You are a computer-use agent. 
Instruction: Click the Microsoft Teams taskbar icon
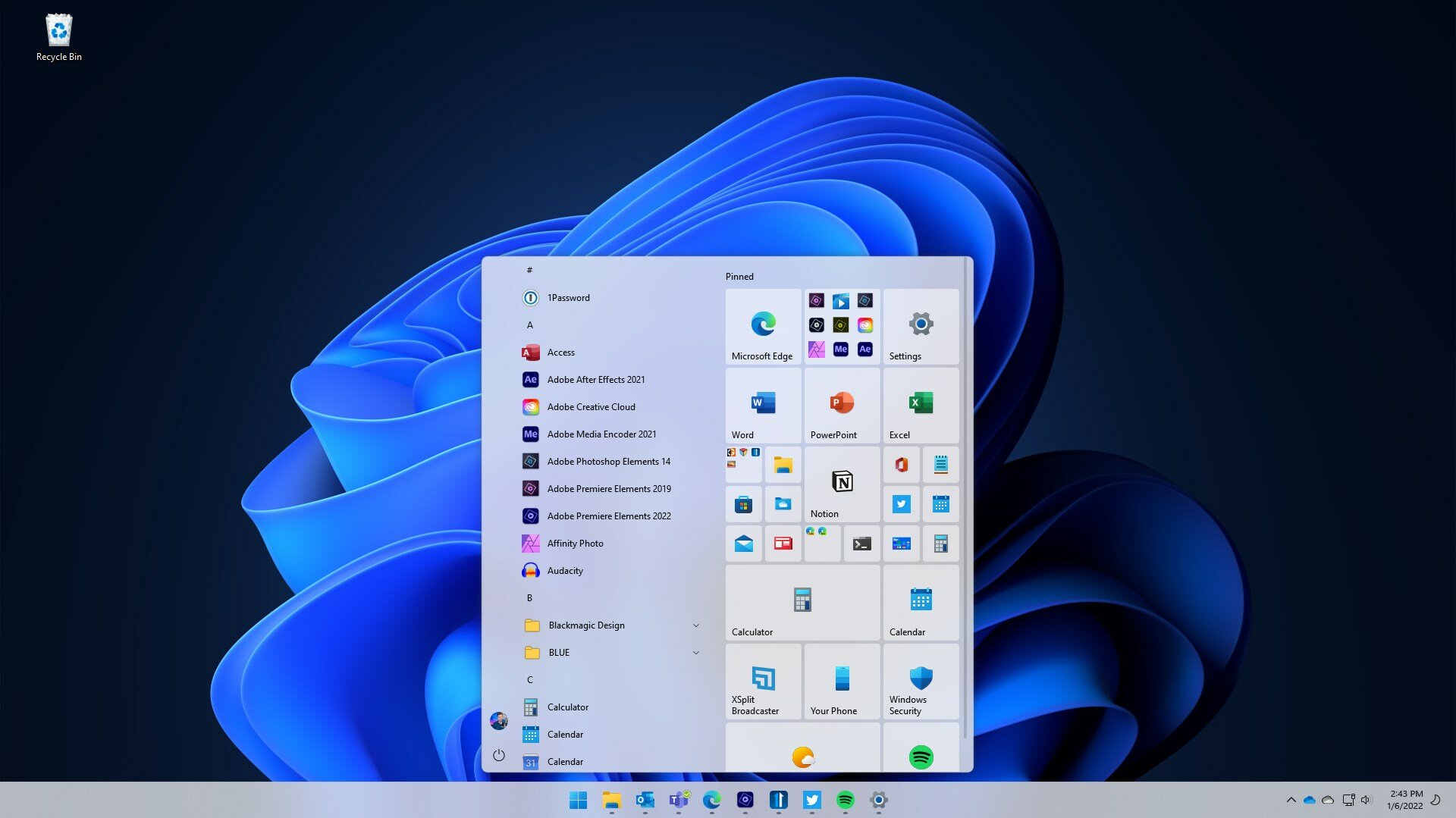pyautogui.click(x=678, y=800)
